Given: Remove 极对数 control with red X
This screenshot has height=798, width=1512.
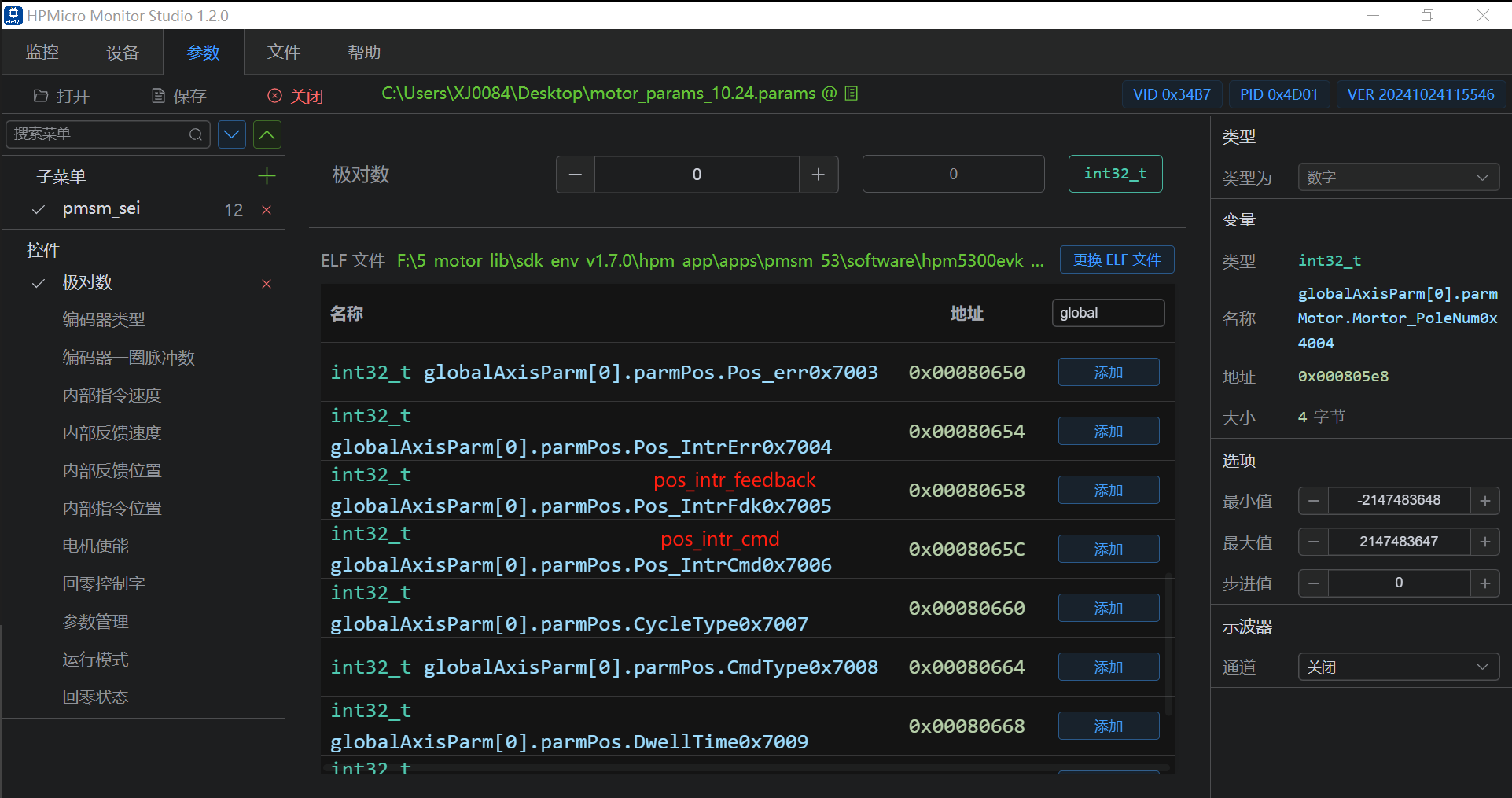Looking at the screenshot, I should [267, 284].
